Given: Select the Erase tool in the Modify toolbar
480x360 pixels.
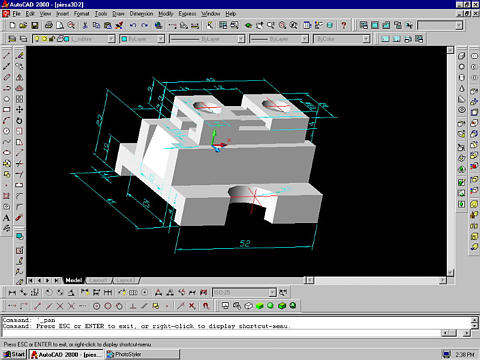Looking at the screenshot, I should tap(19, 56).
